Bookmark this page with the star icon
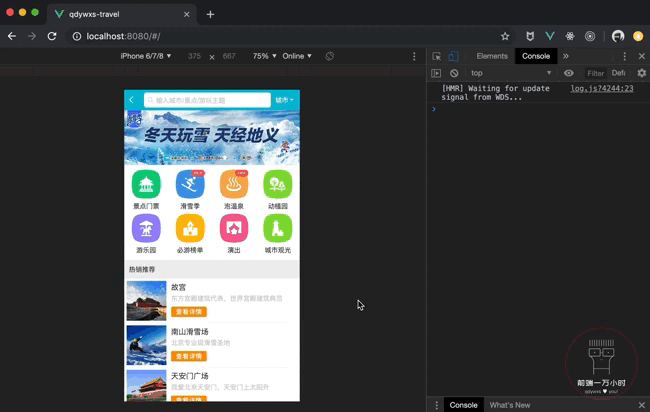This screenshot has height=412, width=650. [505, 36]
